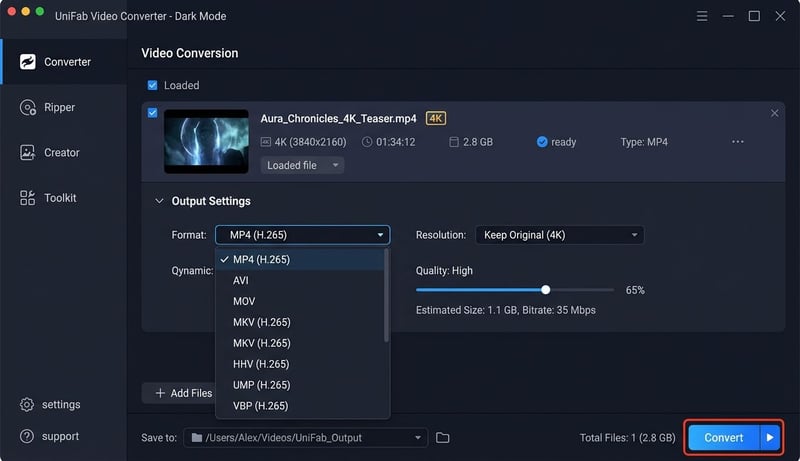Select MOV from format list
Screen dimensions: 800x461
pyautogui.click(x=300, y=301)
